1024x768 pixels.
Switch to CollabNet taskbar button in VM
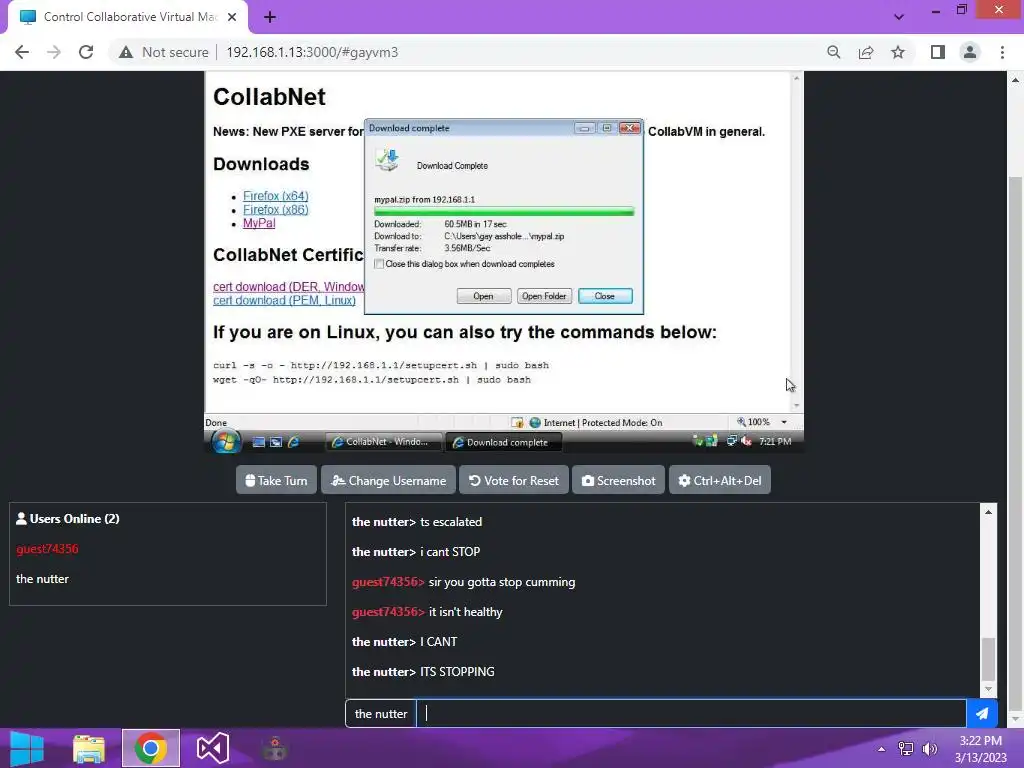pyautogui.click(x=383, y=442)
